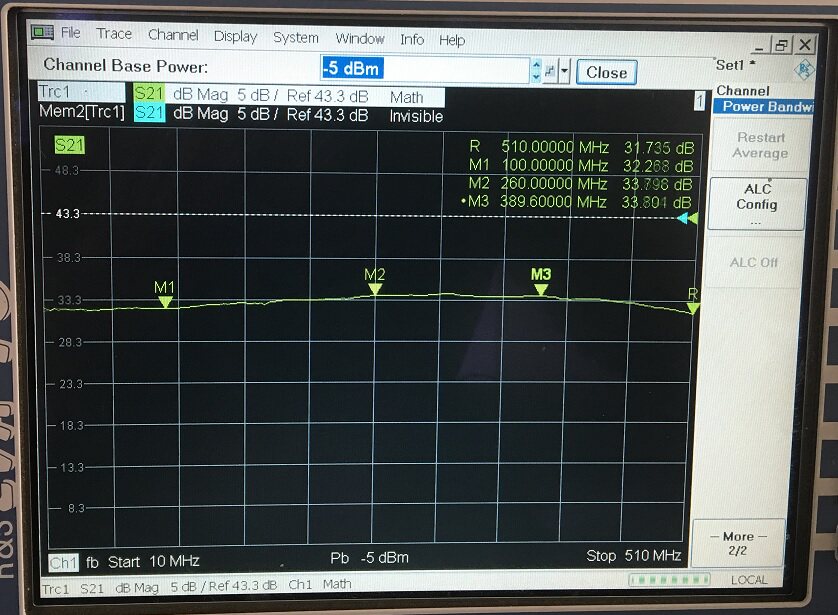Click the green S21 label on Trc1 line
This screenshot has width=838, height=615.
149,93
